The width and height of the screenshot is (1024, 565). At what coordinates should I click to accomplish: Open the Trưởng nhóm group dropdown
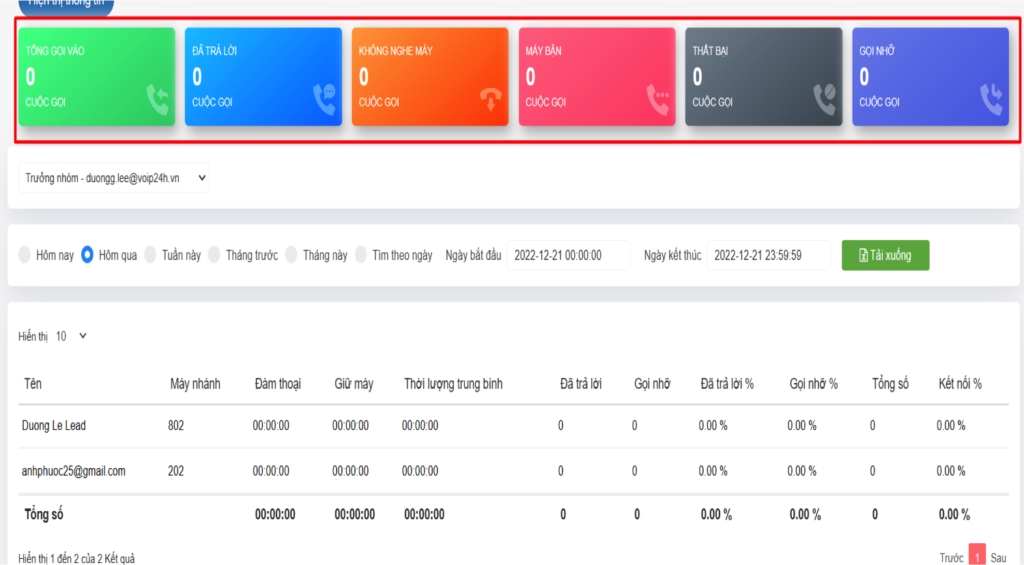113,178
